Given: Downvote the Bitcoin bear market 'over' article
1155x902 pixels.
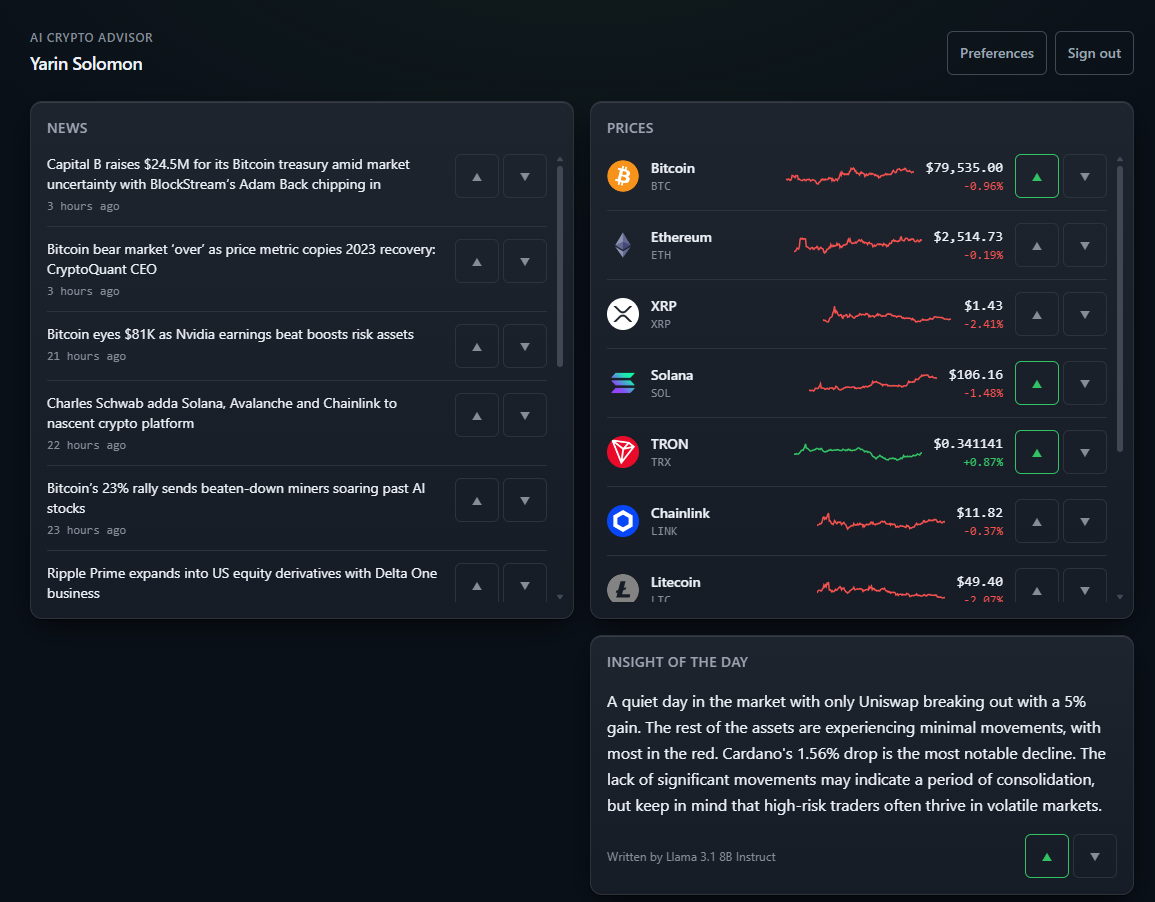Looking at the screenshot, I should (x=524, y=261).
